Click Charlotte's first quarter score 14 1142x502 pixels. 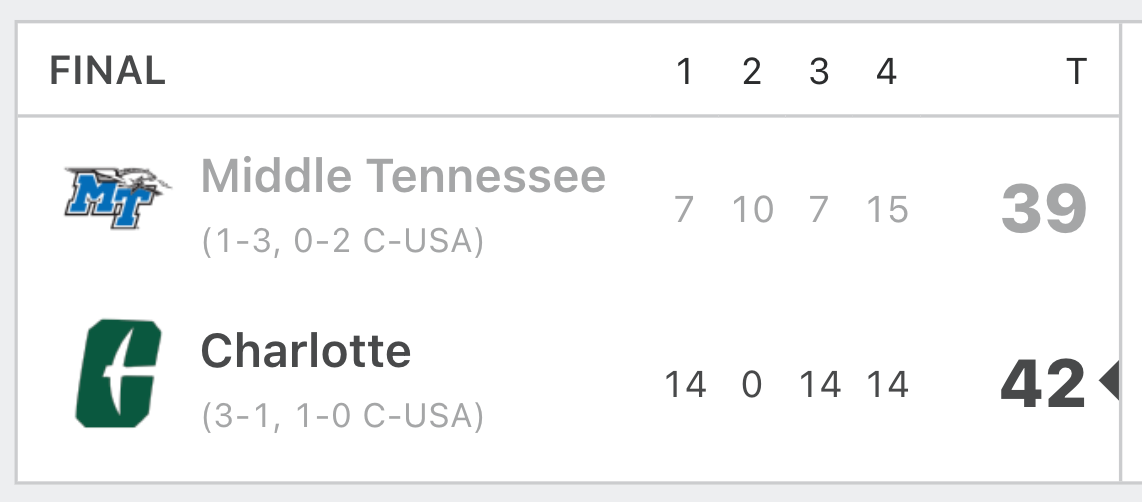[685, 385]
